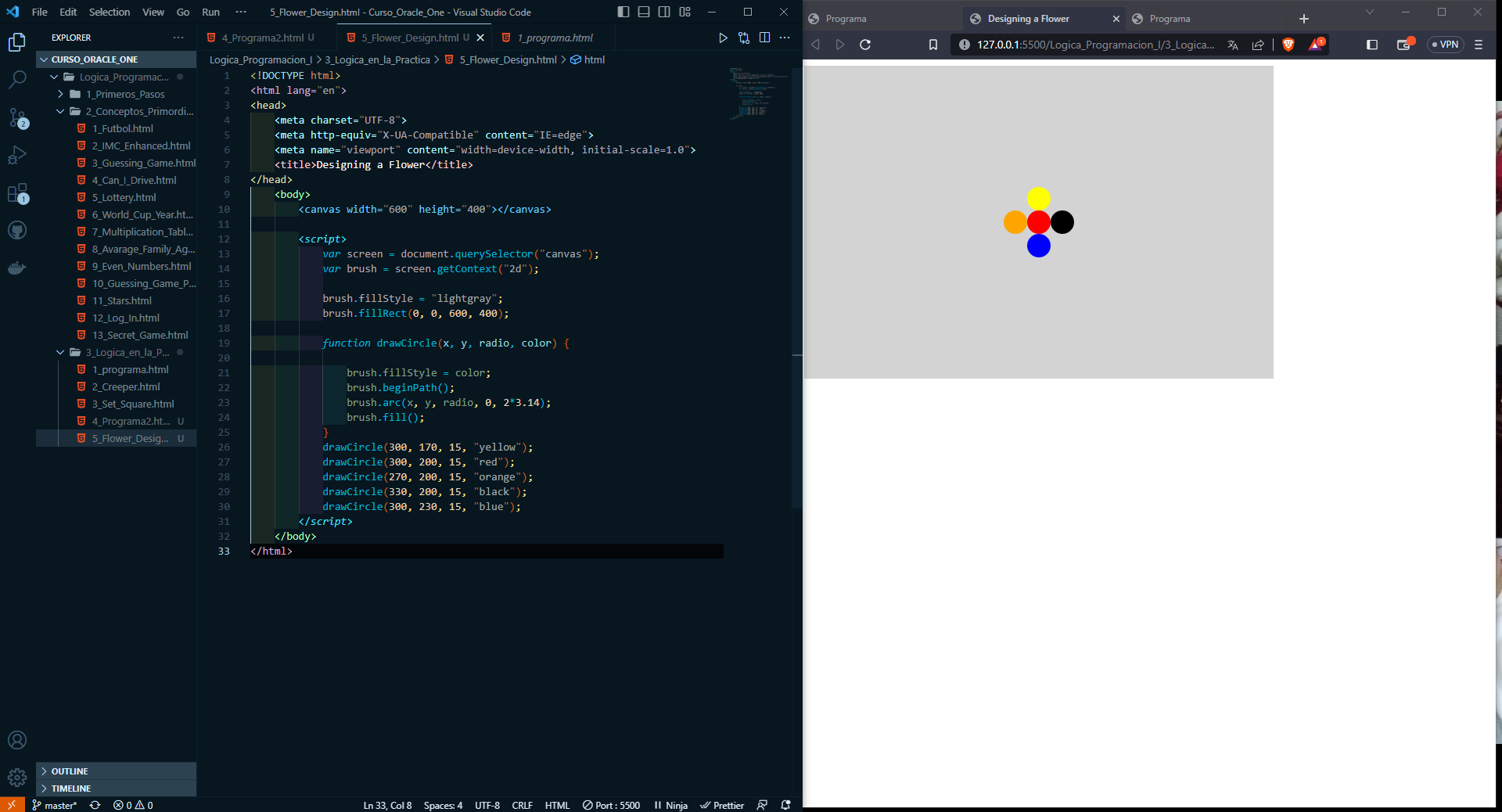Viewport: 1502px width, 812px height.
Task: Open the GitHub view in the activity bar
Action: tap(17, 230)
